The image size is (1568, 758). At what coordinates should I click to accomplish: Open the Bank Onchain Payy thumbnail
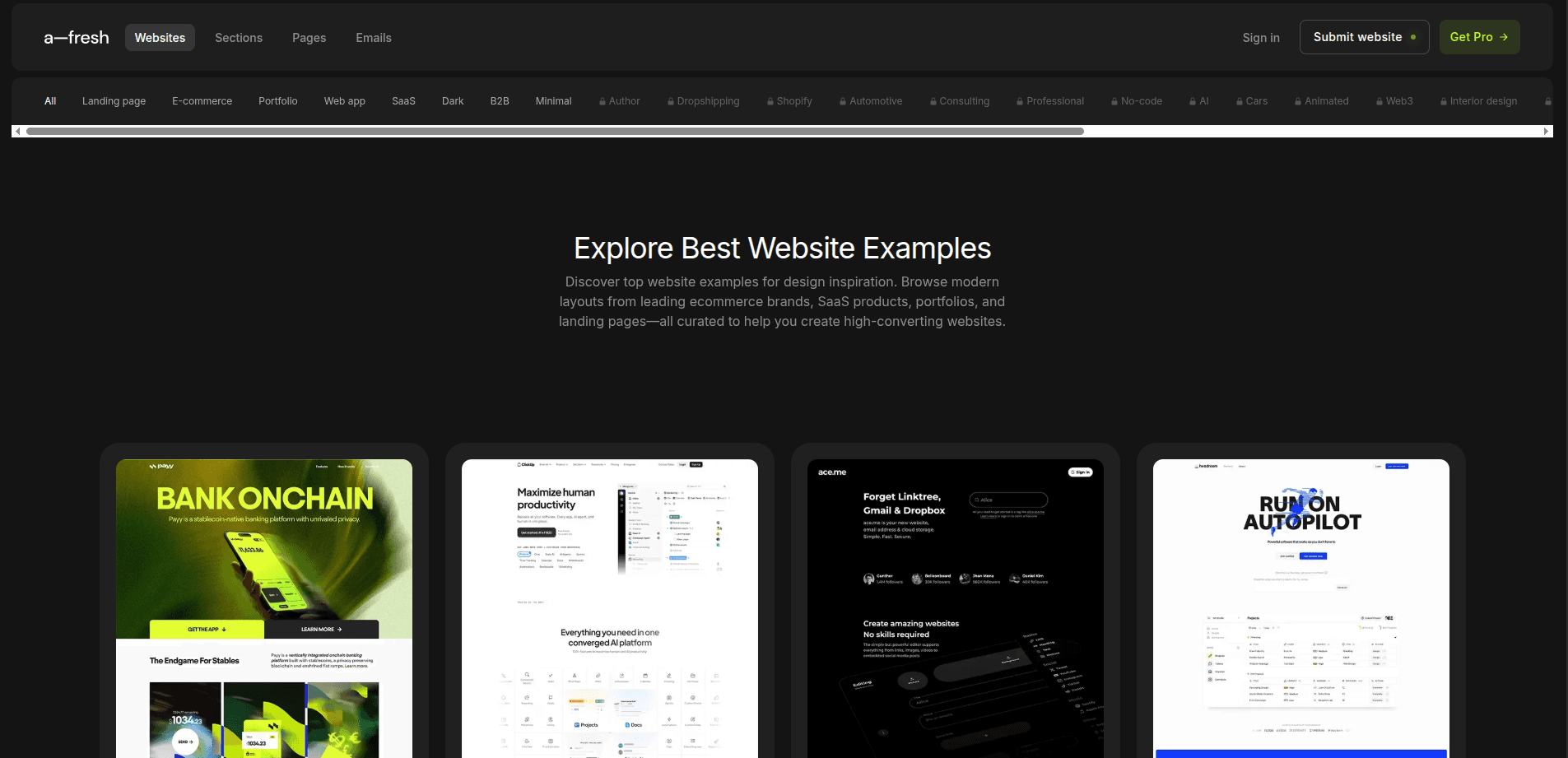tap(264, 607)
